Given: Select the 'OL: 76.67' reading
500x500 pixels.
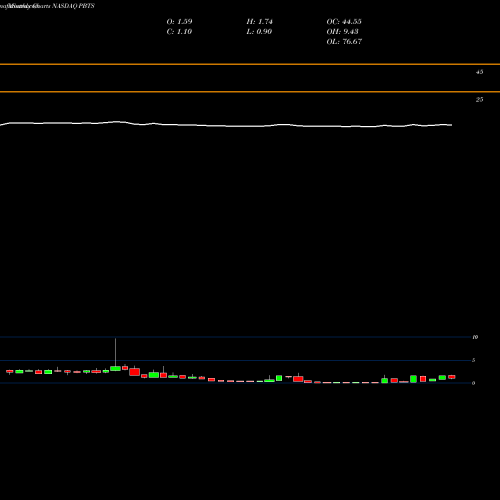Looking at the screenshot, I should click(344, 41).
